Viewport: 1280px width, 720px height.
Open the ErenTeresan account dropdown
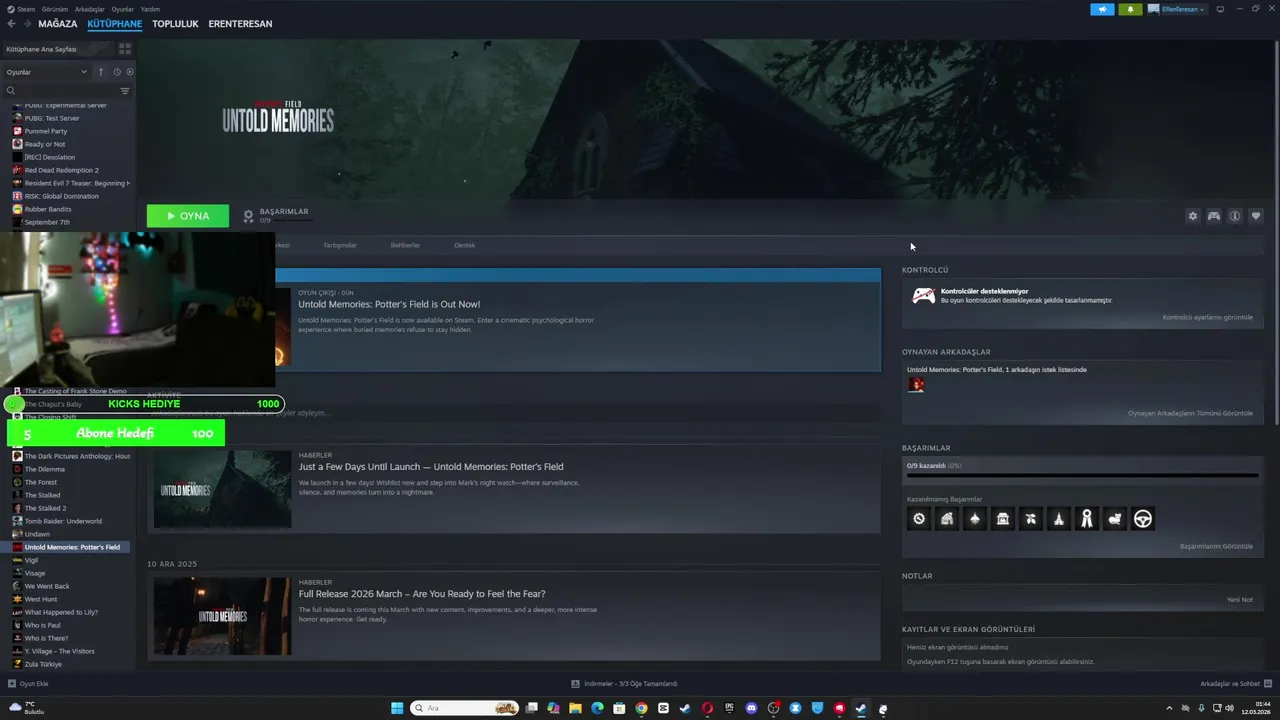point(1177,9)
